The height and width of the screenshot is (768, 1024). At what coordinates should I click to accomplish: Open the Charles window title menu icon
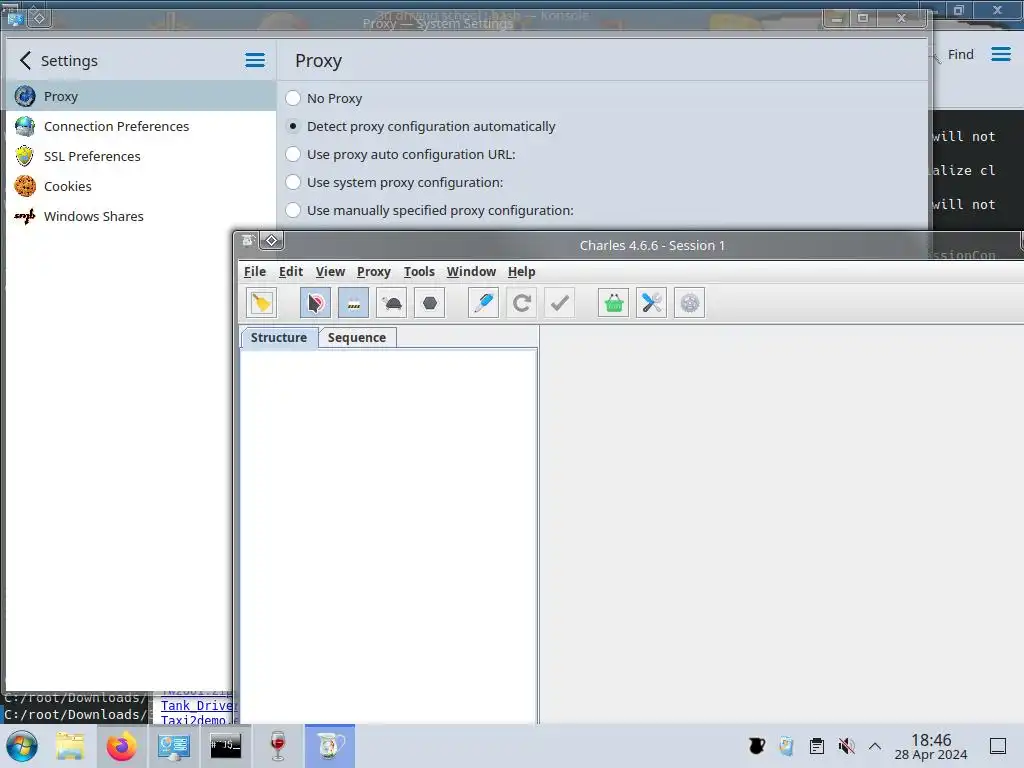[248, 240]
